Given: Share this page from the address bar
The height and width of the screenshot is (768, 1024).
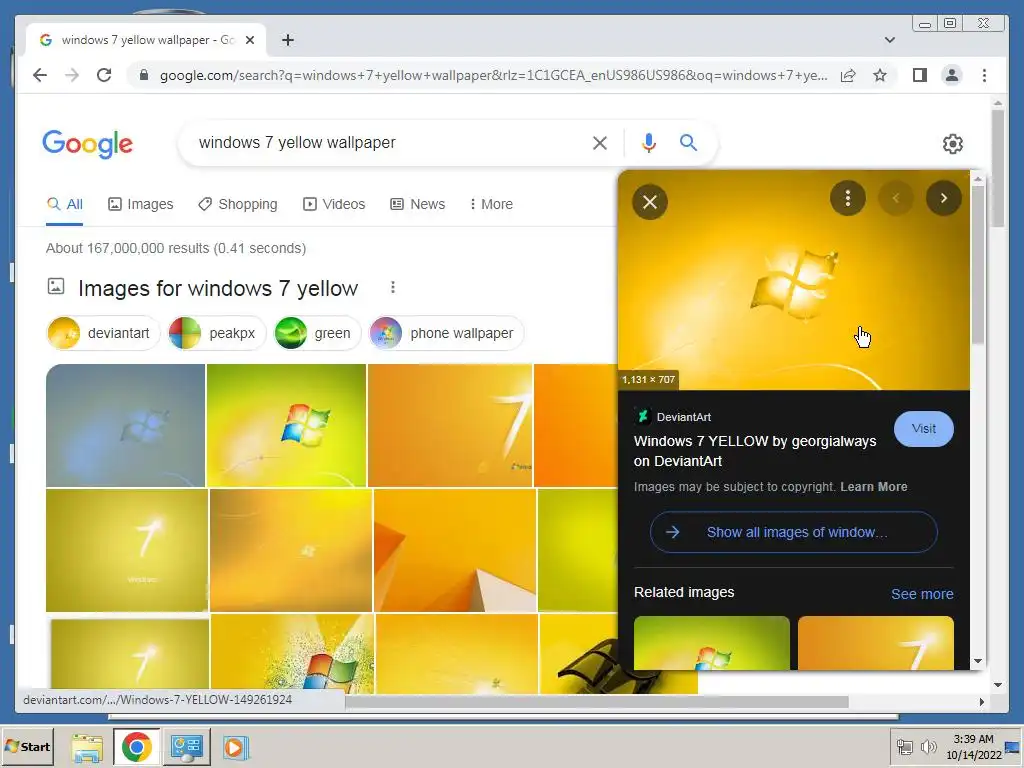Looking at the screenshot, I should coord(848,75).
